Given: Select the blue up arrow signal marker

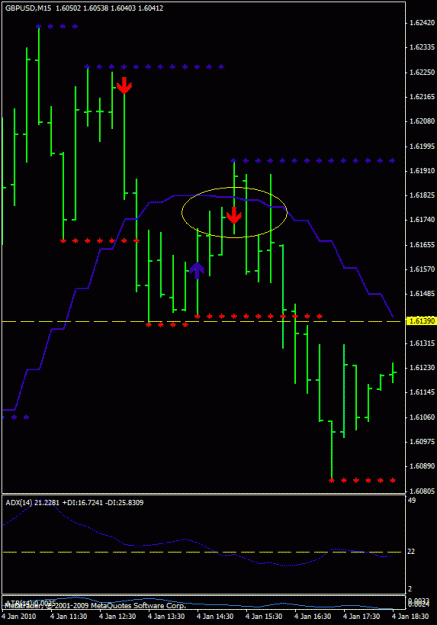Looking at the screenshot, I should (197, 271).
